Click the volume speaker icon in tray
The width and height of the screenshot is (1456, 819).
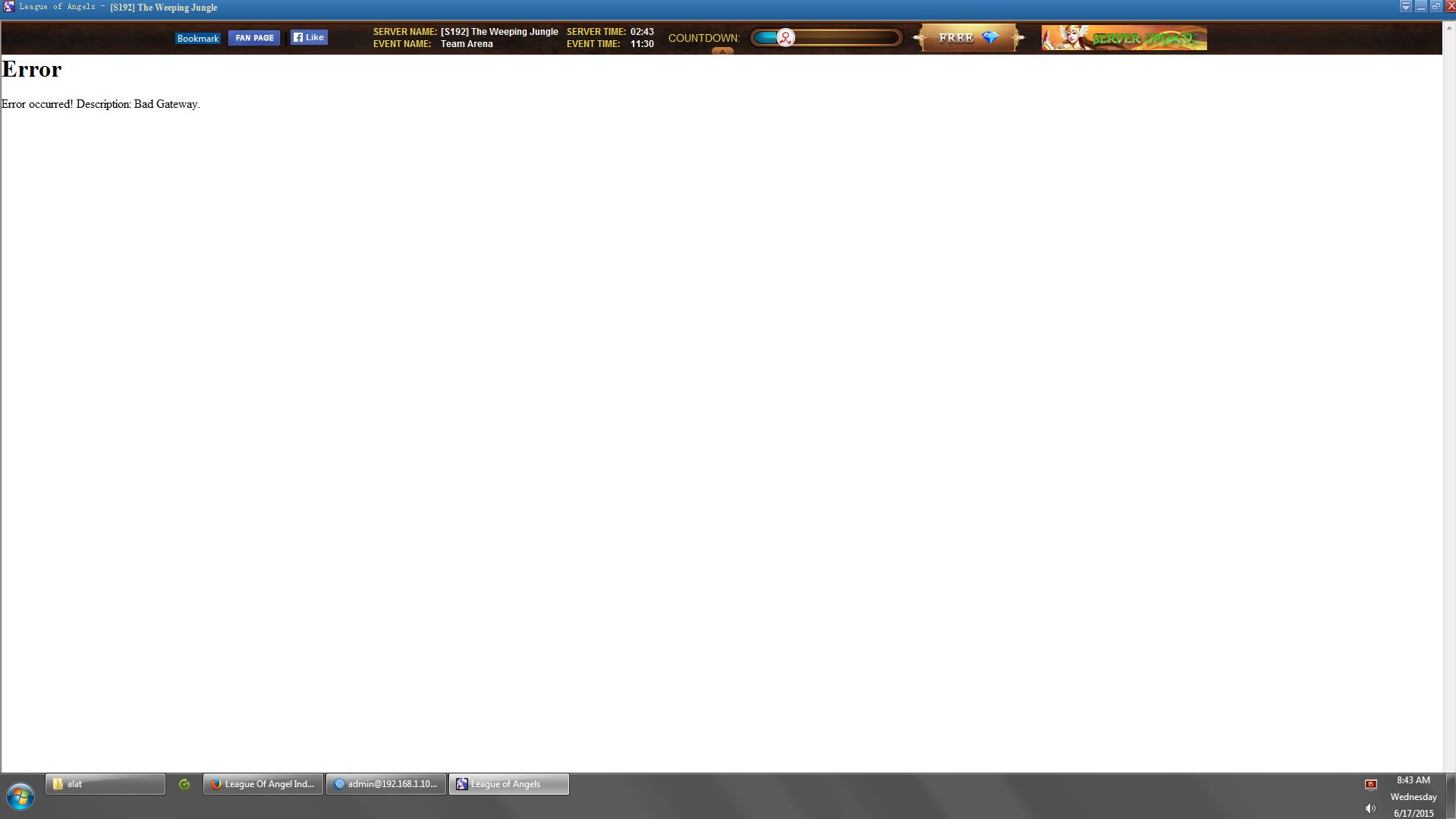pos(1370,808)
